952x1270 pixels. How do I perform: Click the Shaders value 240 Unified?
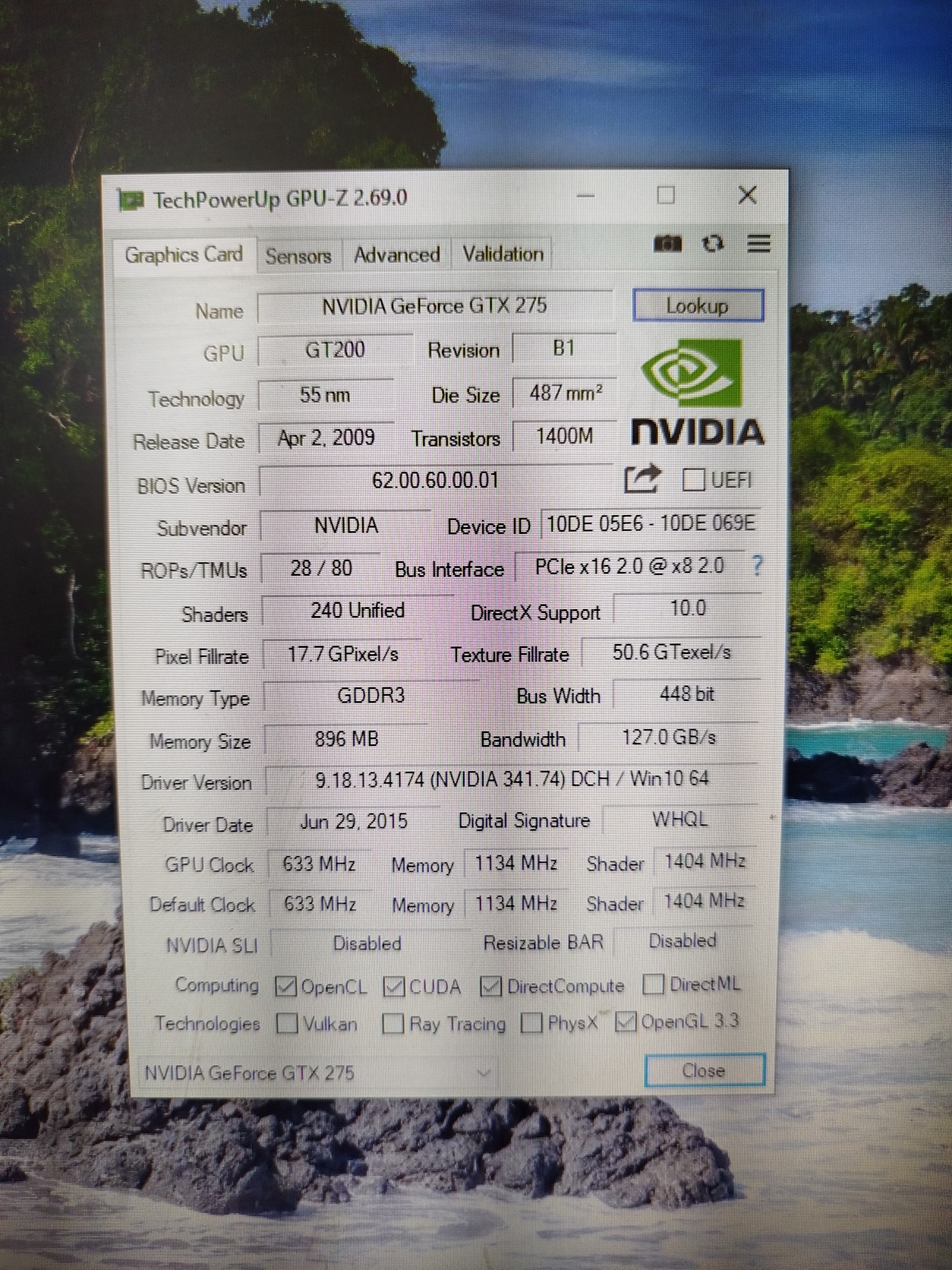coord(358,611)
